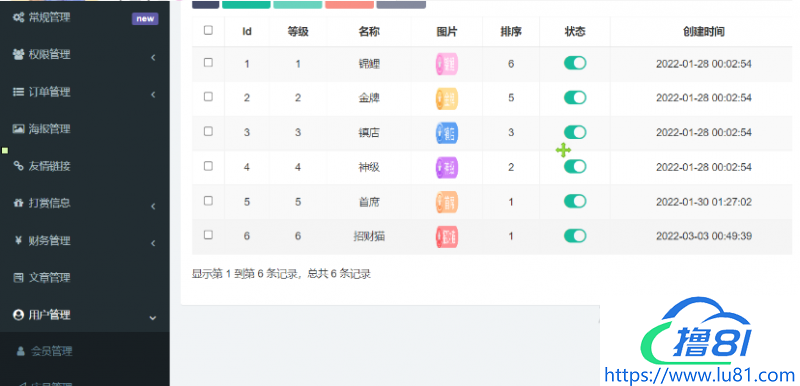Tick the select-all checkbox in the table header

coord(208,30)
